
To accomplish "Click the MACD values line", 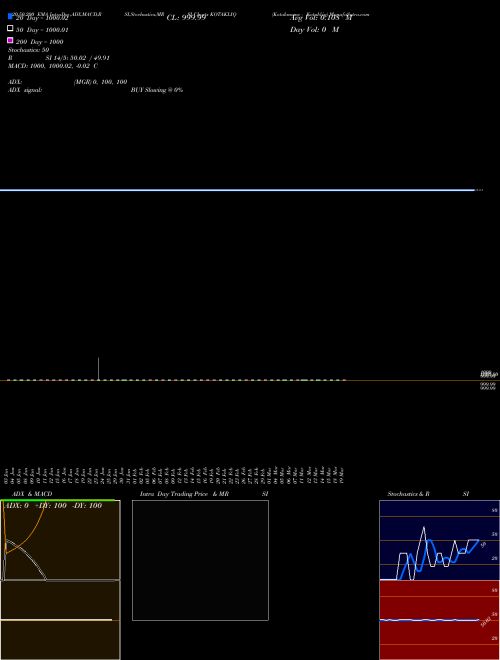I will pyautogui.click(x=53, y=66).
